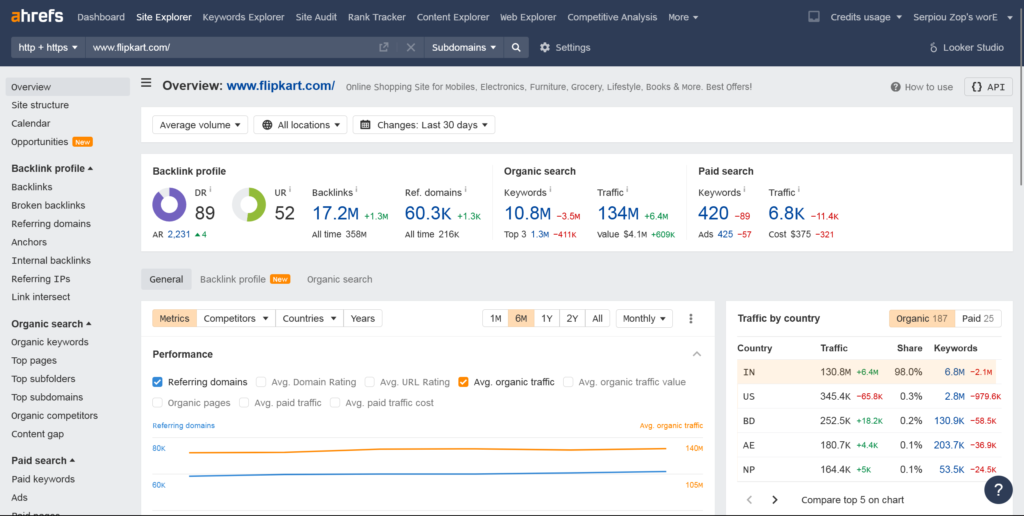Click the UR donut chart
The image size is (1024, 516).
click(249, 205)
